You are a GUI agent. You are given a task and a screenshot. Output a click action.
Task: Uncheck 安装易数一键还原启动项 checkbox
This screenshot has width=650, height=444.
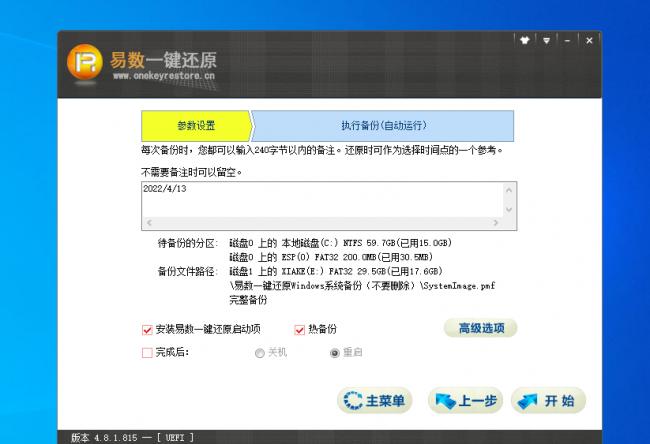coord(147,330)
